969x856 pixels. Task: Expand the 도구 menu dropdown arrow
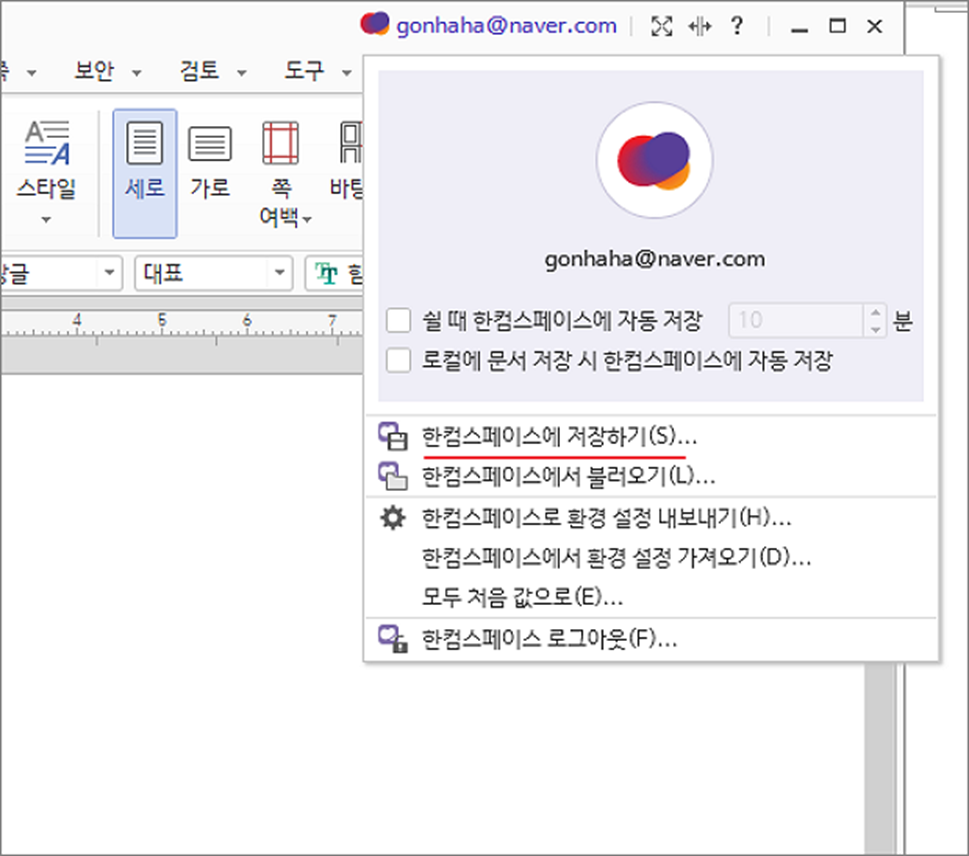(x=347, y=73)
